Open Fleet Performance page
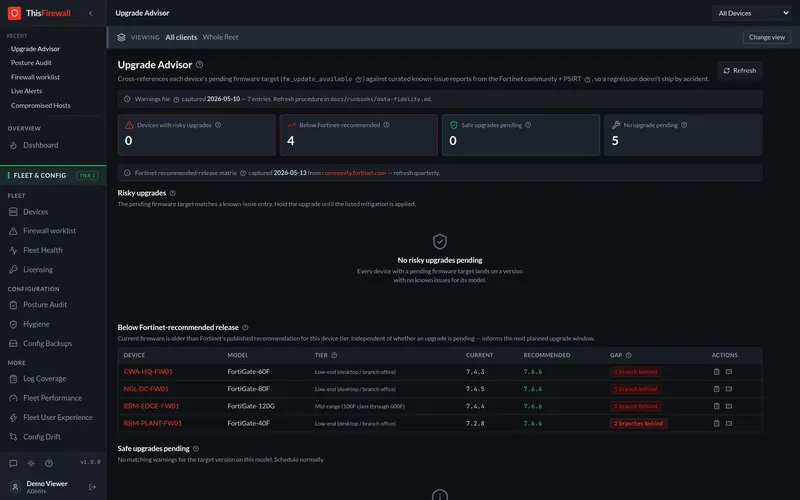This screenshot has width=800, height=500. click(52, 398)
